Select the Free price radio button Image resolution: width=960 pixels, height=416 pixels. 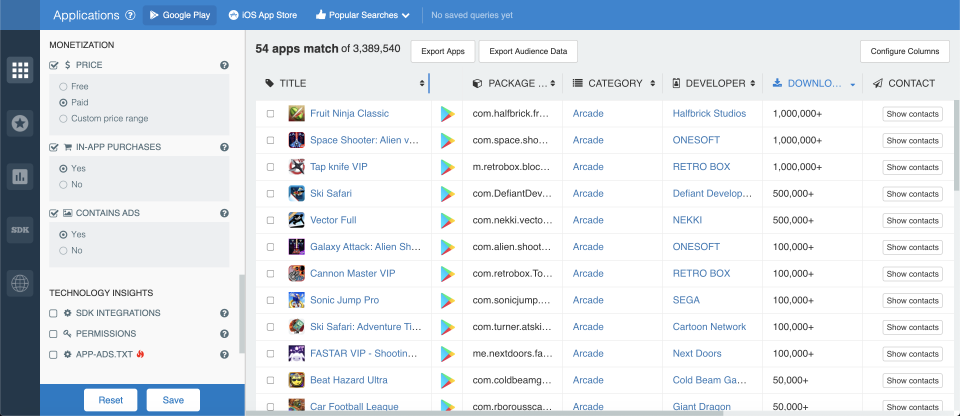coord(63,86)
